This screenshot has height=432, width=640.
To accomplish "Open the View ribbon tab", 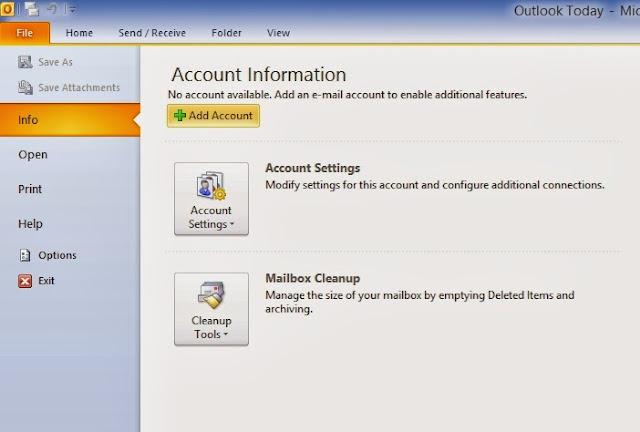I will (x=278, y=33).
